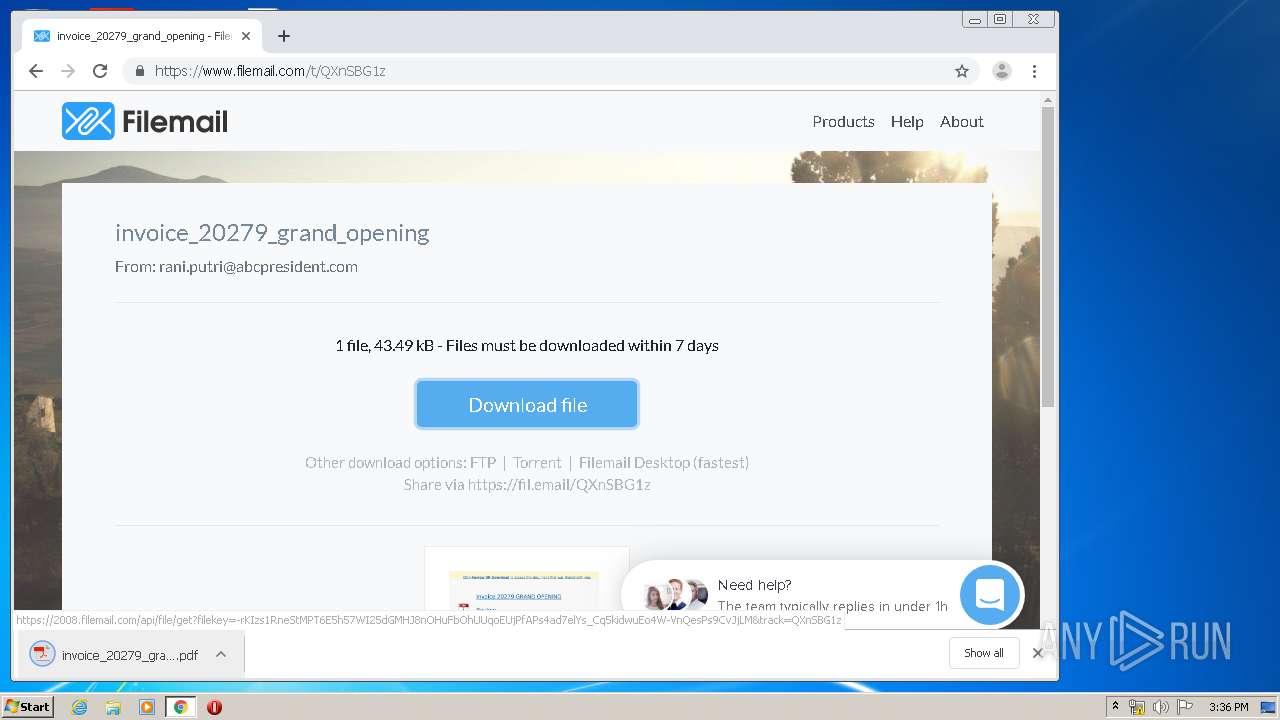This screenshot has width=1280, height=720.
Task: Close the invoice_20279_grand_opening tab
Action: [246, 36]
